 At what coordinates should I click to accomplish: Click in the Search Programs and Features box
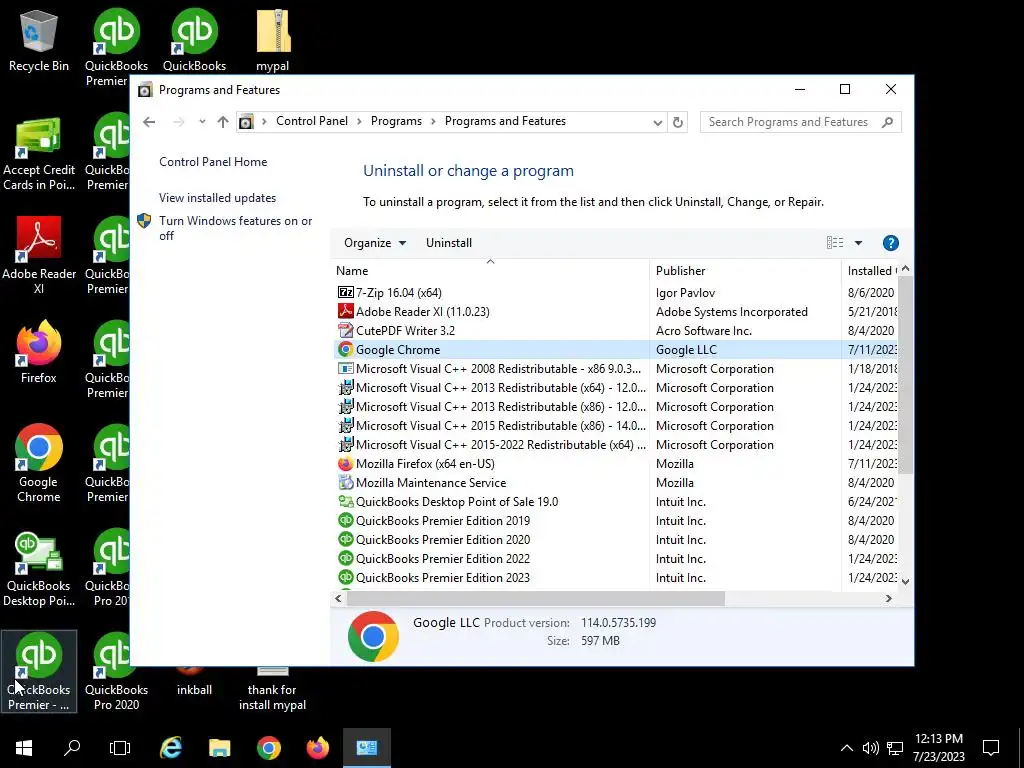788,122
